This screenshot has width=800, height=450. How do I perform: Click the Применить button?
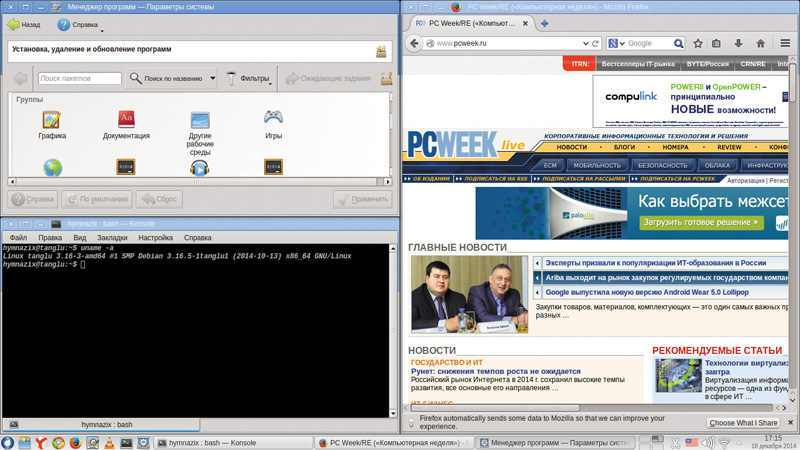tap(363, 199)
